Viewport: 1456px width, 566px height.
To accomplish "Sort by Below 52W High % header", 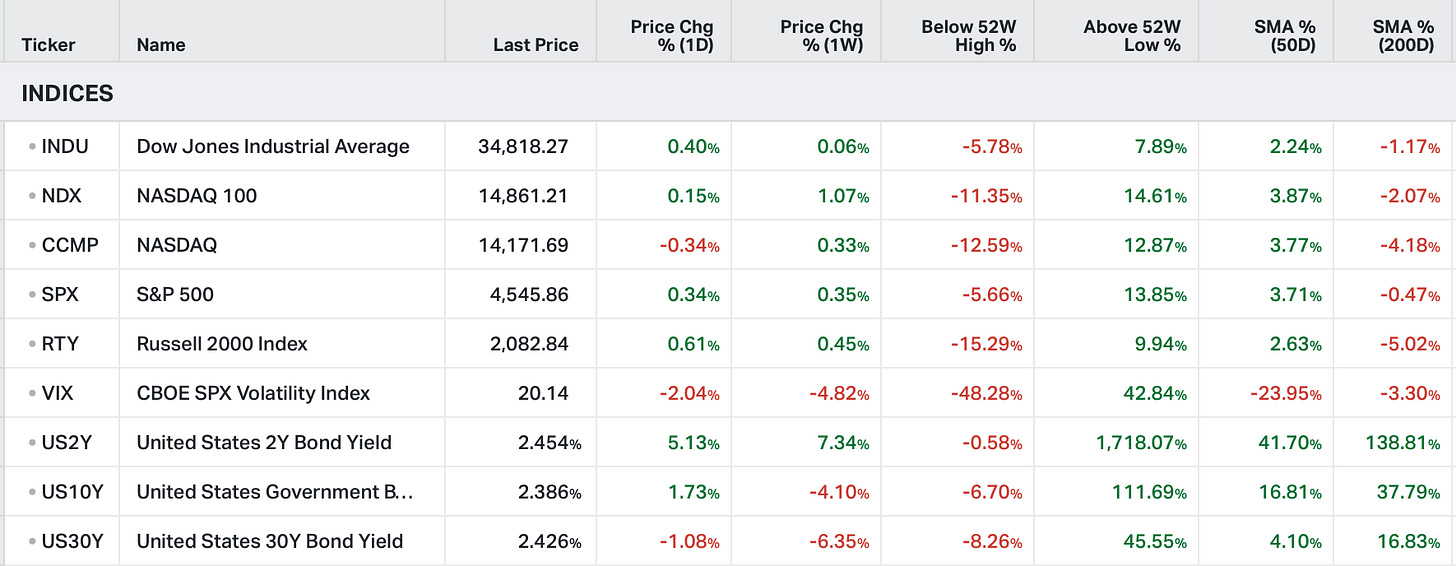I will click(x=968, y=36).
